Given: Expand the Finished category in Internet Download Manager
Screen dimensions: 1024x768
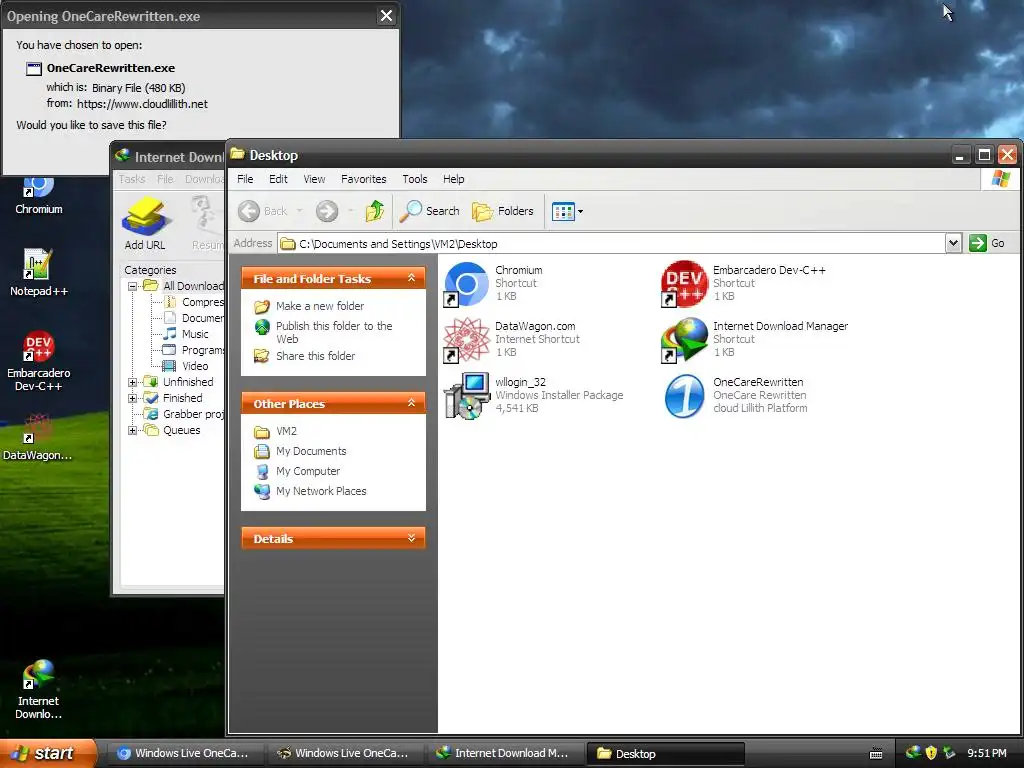Looking at the screenshot, I should (133, 398).
